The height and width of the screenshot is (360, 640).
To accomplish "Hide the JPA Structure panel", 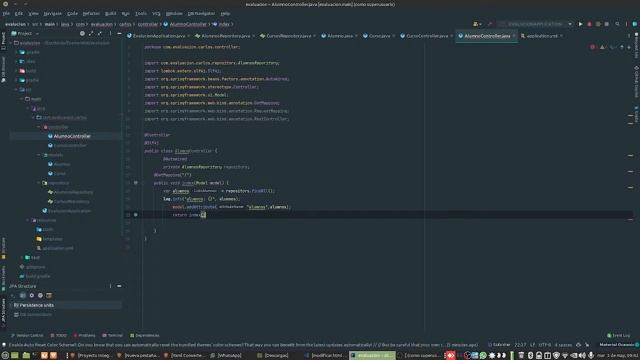I will [119, 286].
